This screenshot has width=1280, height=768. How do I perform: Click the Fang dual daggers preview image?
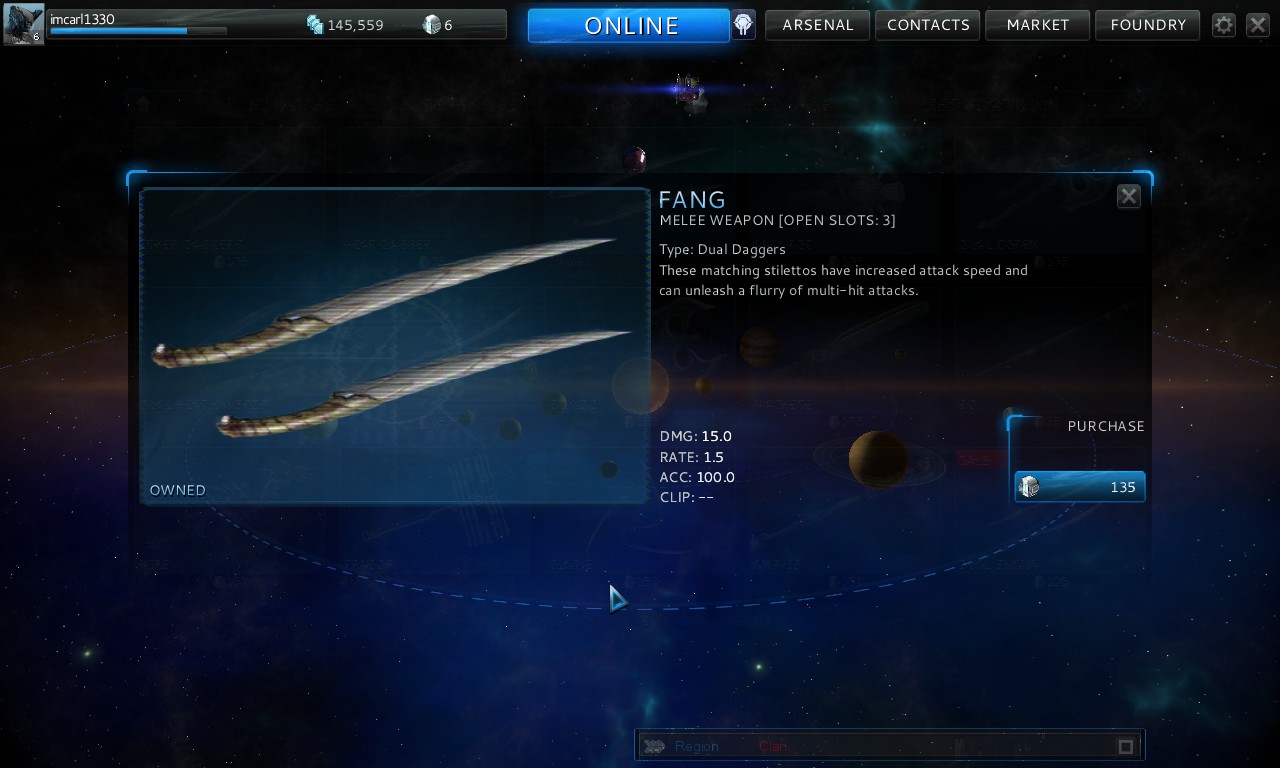coord(395,346)
